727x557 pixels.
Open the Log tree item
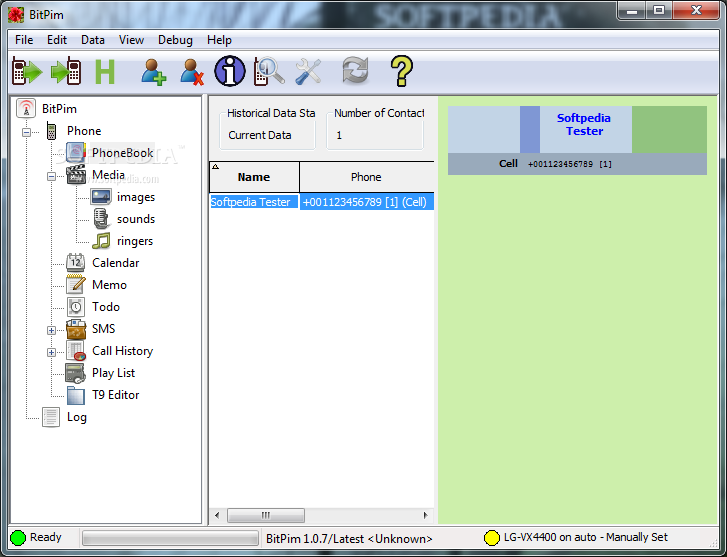(x=77, y=417)
